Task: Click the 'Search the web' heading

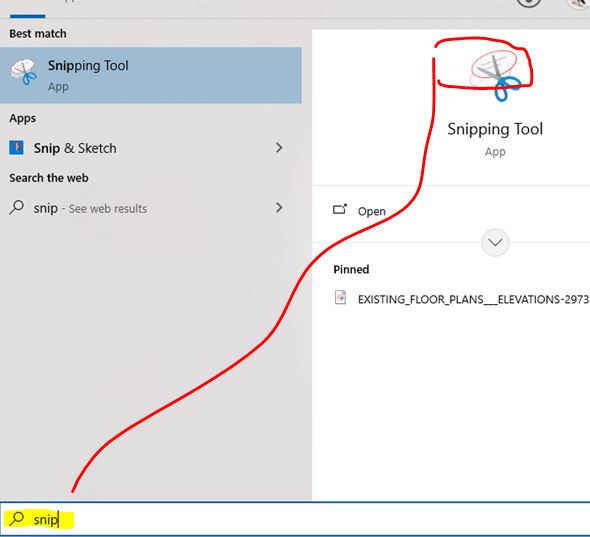Action: pyautogui.click(x=49, y=178)
